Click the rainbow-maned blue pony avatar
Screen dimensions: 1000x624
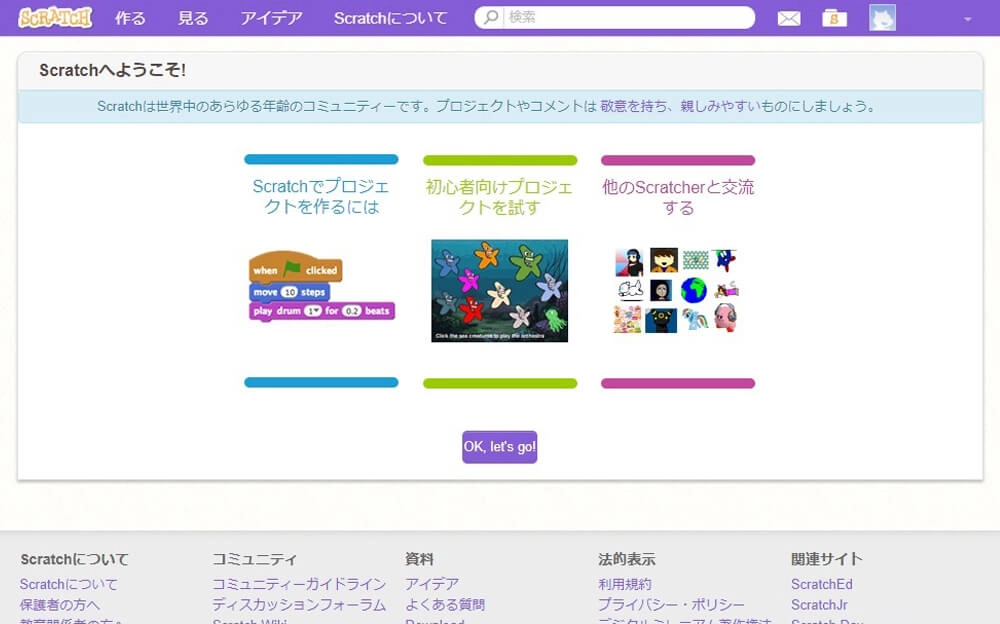pyautogui.click(x=695, y=319)
